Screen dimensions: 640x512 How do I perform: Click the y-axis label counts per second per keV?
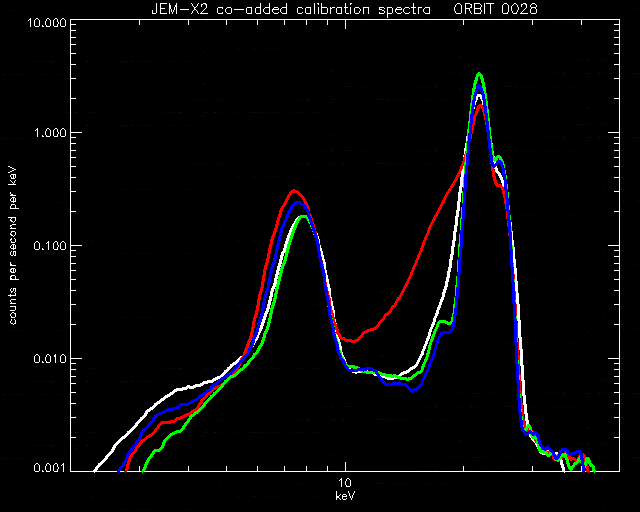(x=13, y=246)
